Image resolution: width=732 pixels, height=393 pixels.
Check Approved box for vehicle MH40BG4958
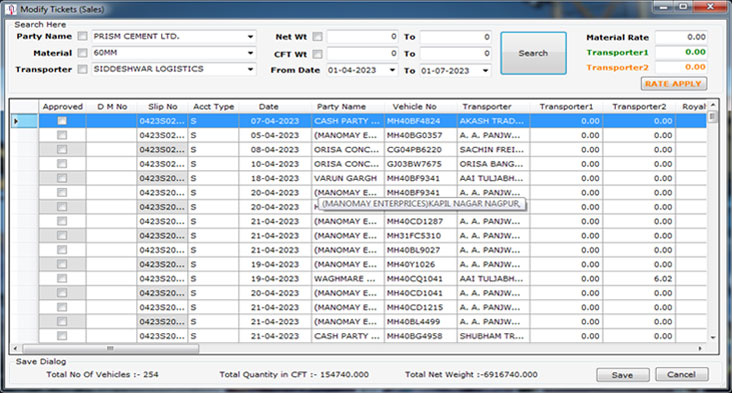coord(62,336)
